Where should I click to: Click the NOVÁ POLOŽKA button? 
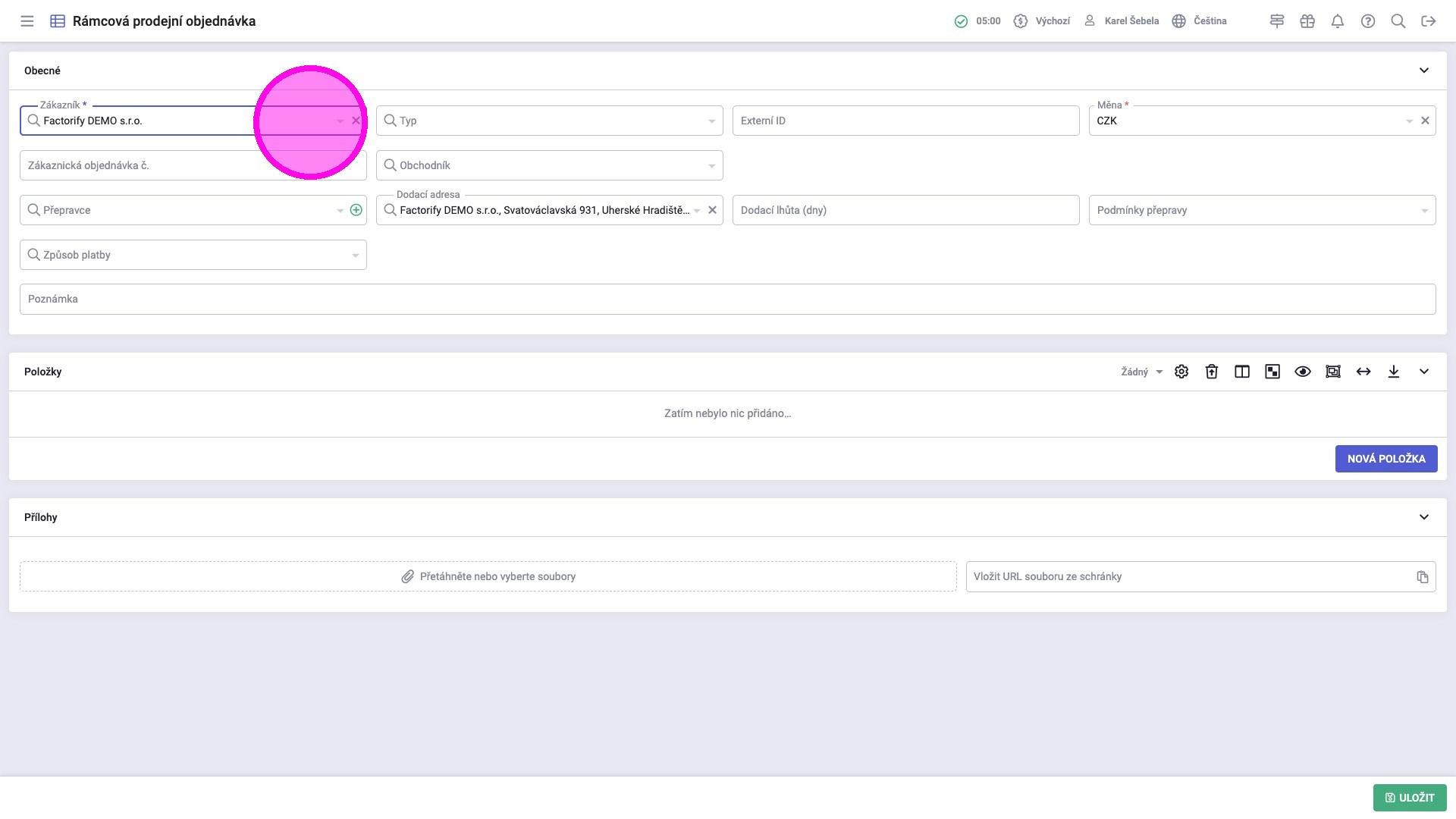(x=1385, y=459)
